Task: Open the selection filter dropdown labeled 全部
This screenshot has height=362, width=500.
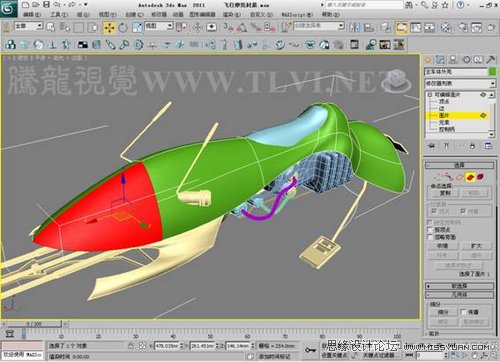Action: (x=29, y=26)
